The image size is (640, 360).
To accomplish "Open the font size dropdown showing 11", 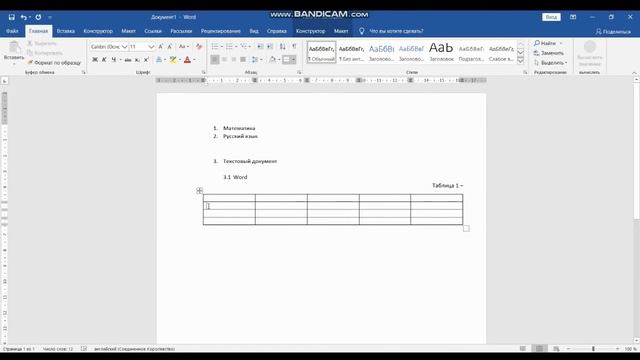I will tap(151, 47).
